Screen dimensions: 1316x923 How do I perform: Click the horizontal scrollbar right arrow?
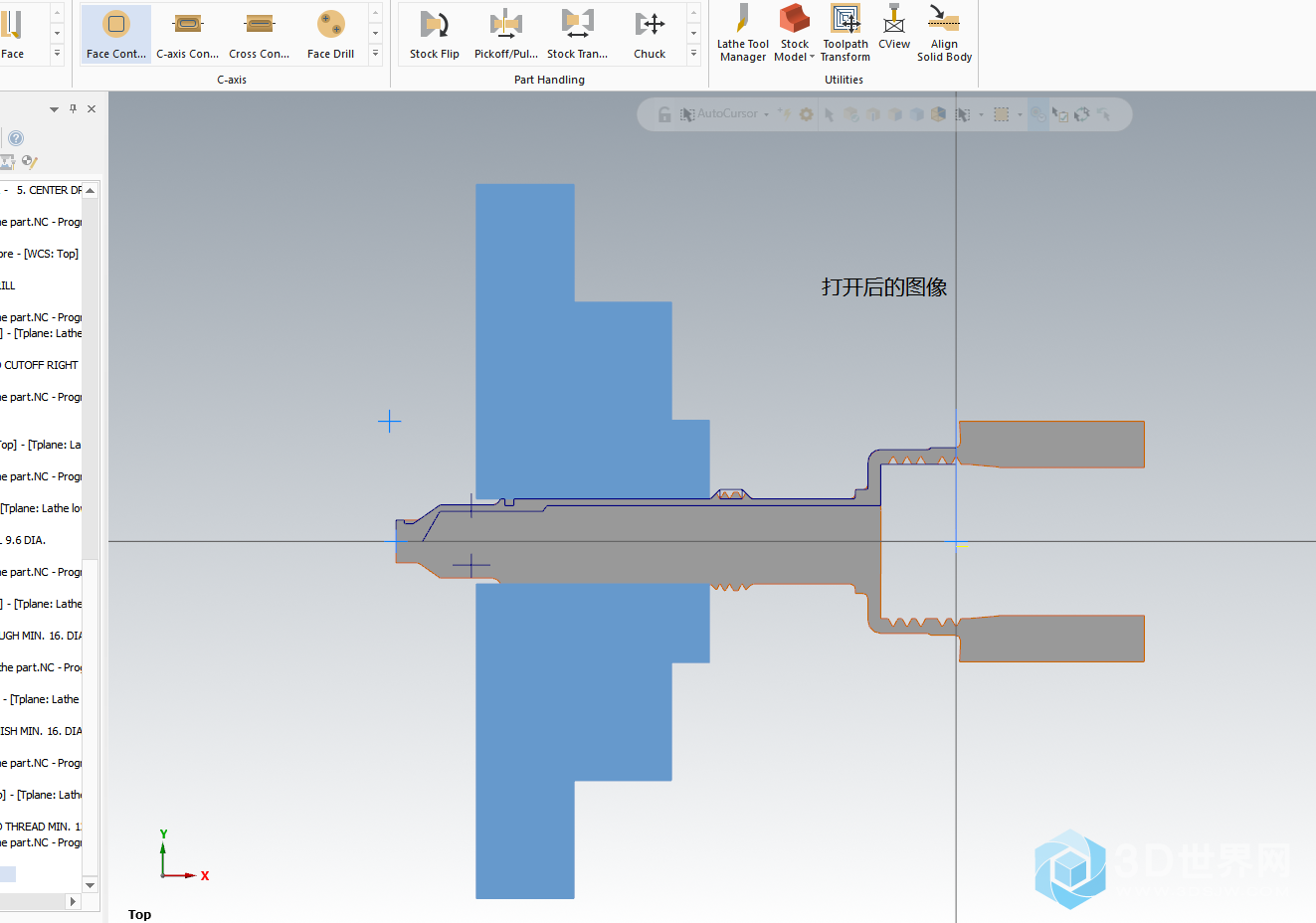73,901
